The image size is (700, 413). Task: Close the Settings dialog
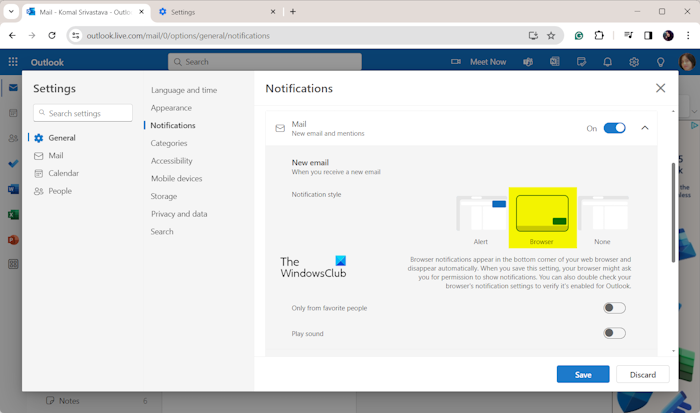coord(660,88)
